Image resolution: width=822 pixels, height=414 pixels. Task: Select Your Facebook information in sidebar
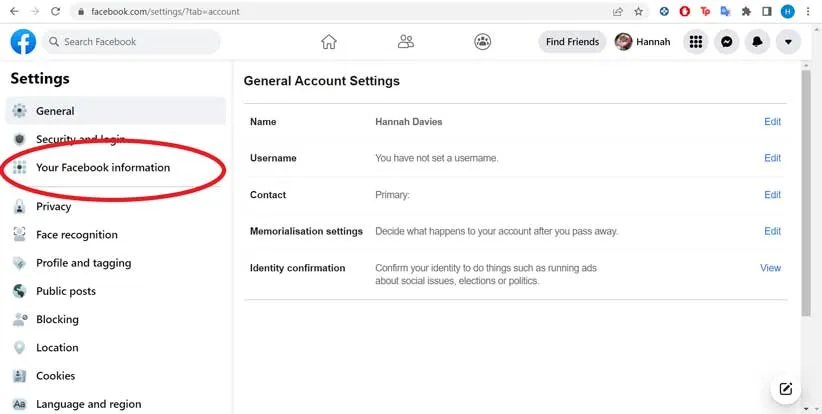pyautogui.click(x=103, y=168)
